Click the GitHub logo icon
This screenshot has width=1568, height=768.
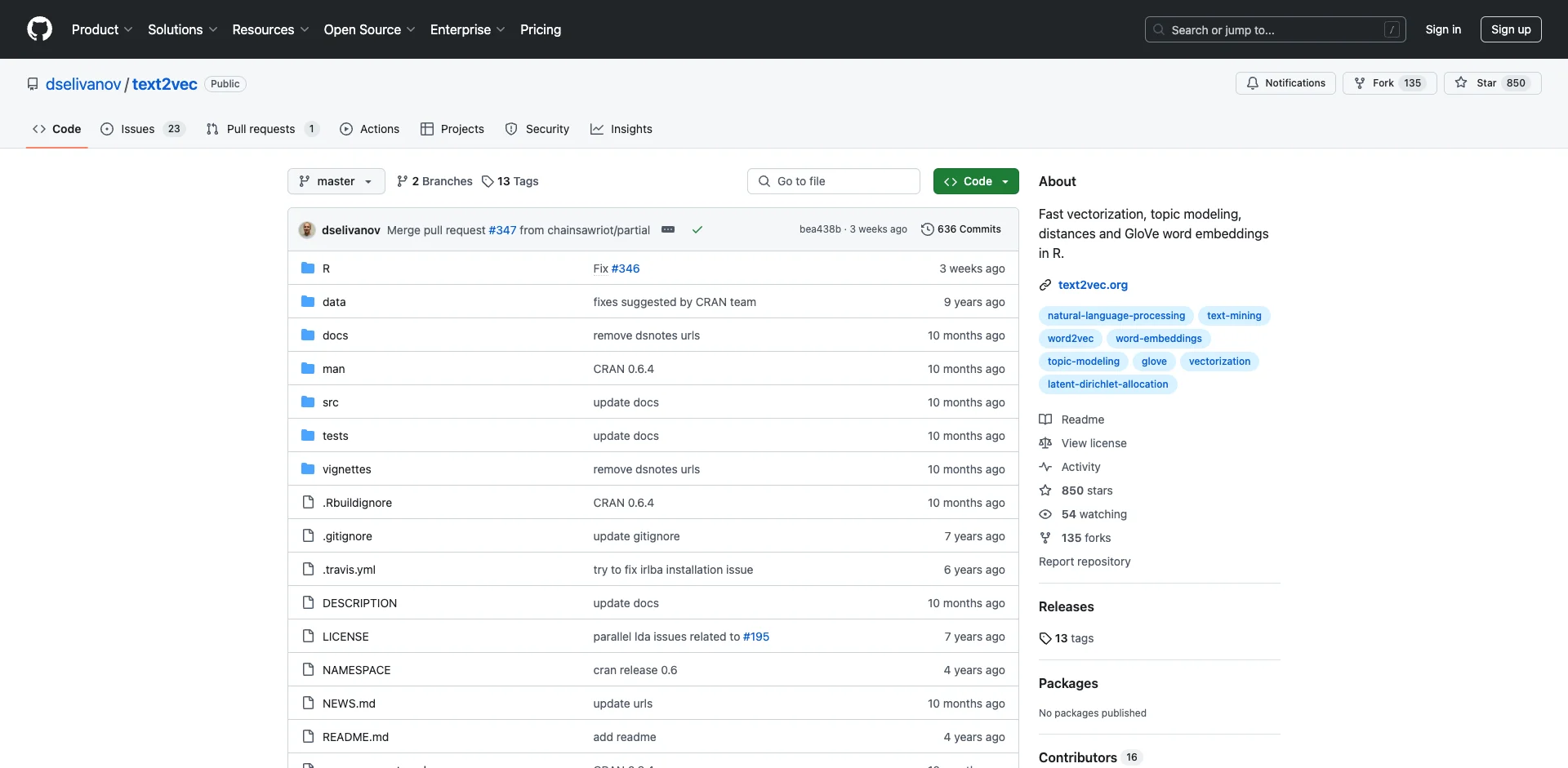click(x=39, y=29)
